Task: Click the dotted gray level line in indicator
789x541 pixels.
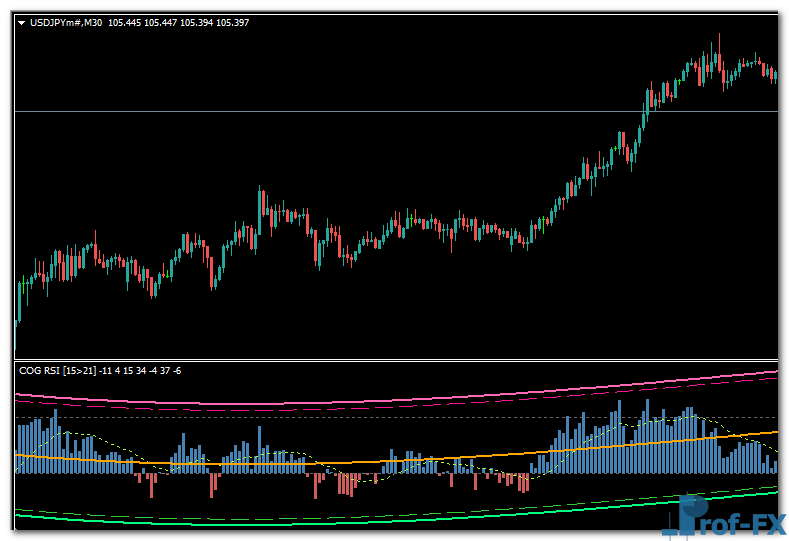Action: pos(400,417)
